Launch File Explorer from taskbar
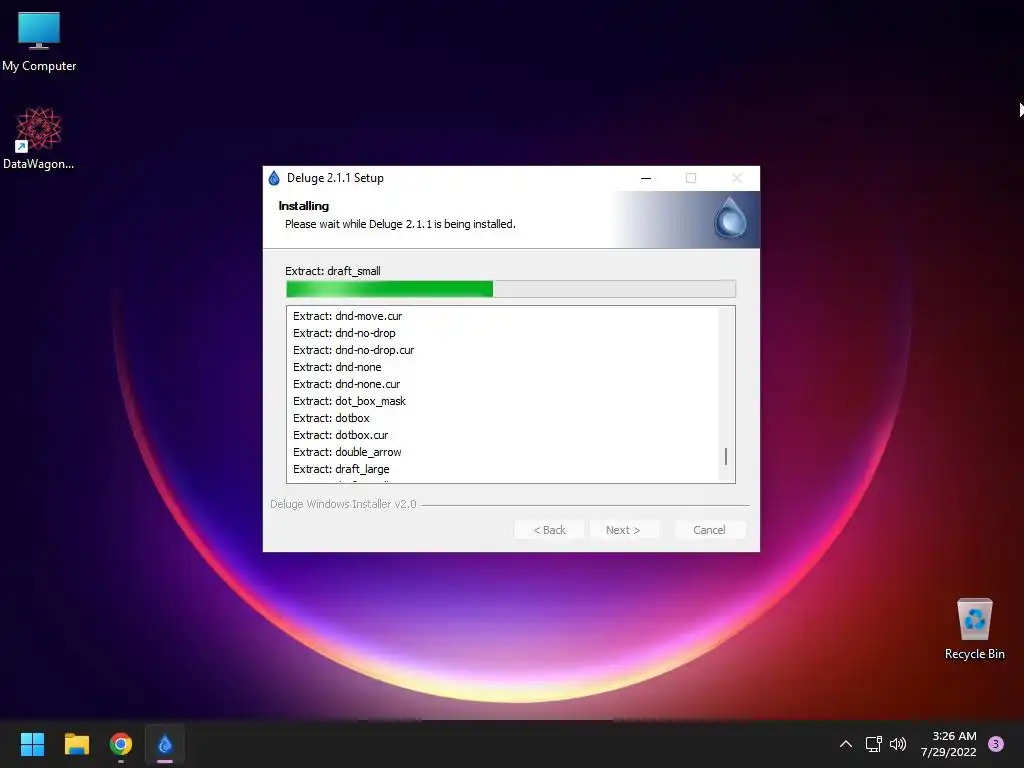Screen dimensions: 1024x768 (x=76, y=744)
